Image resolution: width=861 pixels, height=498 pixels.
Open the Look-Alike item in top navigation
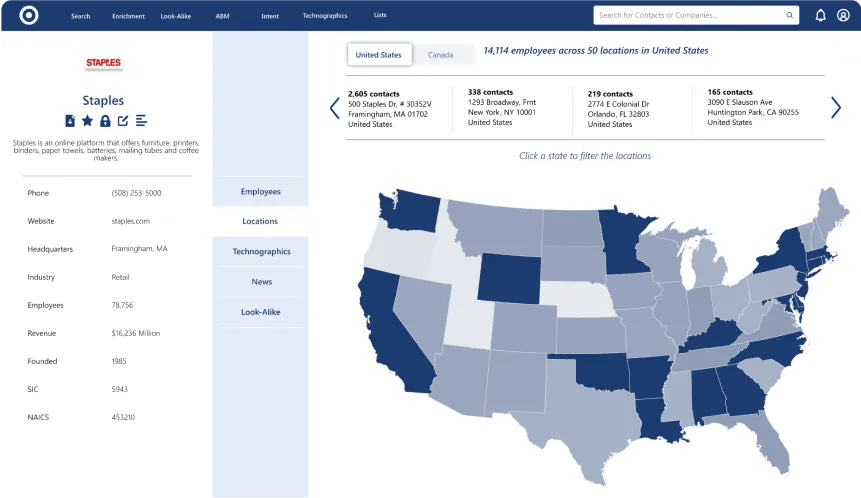click(x=176, y=16)
